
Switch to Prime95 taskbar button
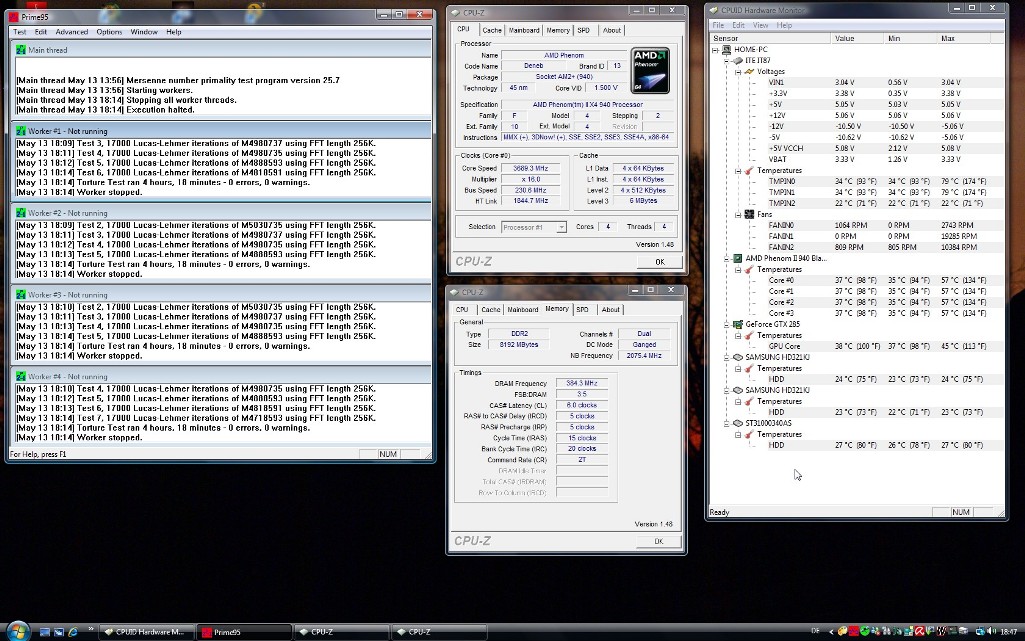tap(244, 632)
